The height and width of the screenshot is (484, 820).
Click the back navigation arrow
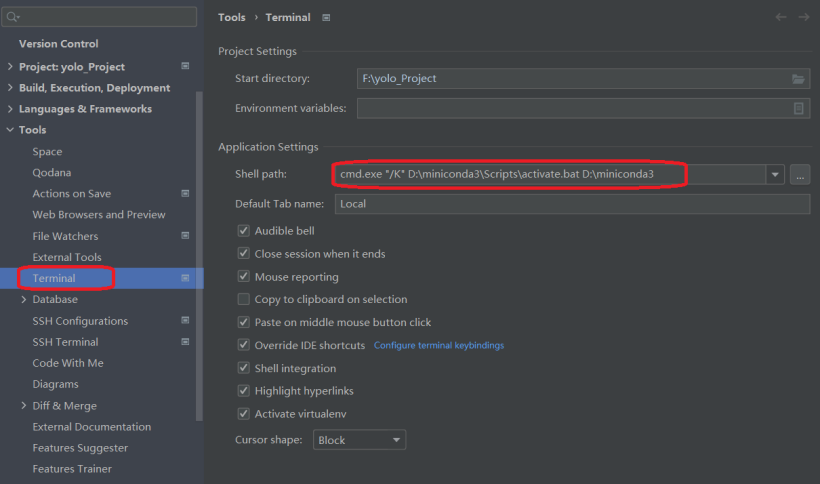pos(781,17)
